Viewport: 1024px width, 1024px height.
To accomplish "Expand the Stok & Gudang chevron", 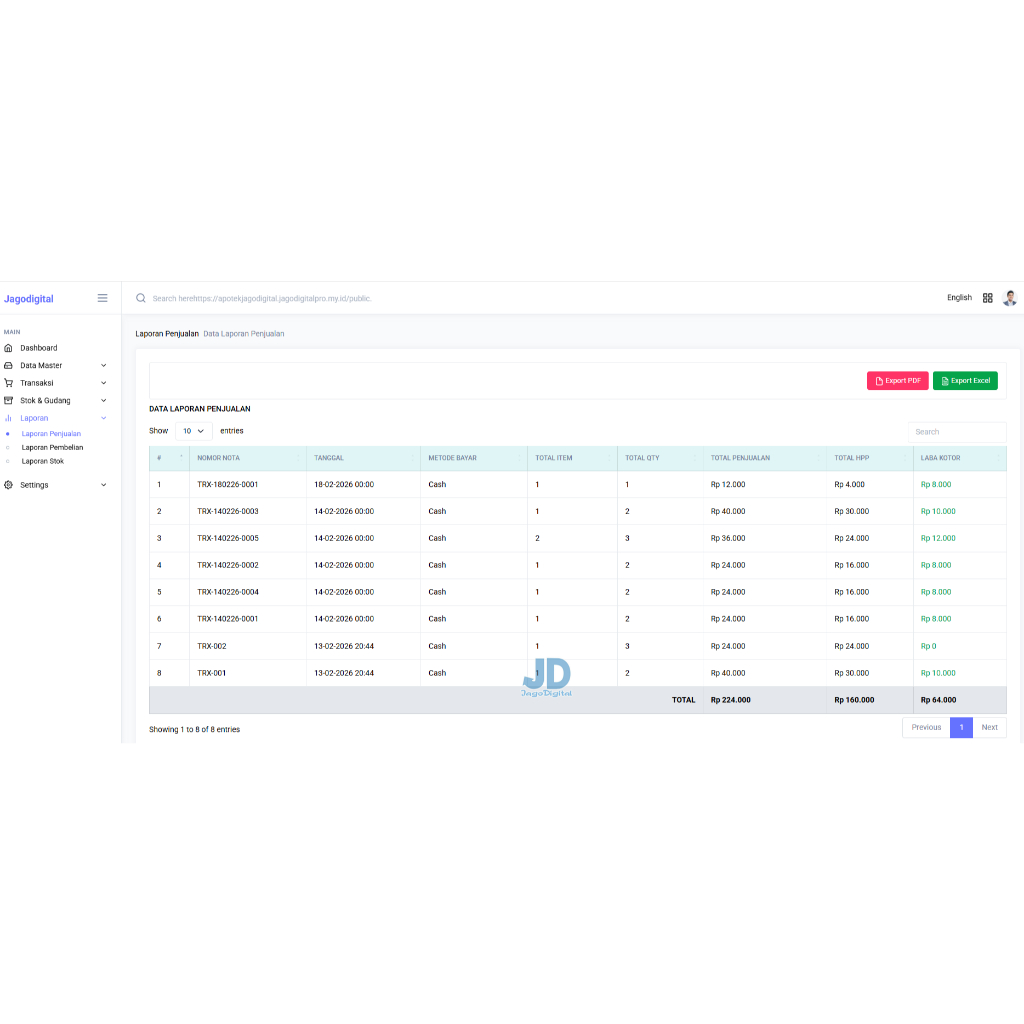I will pos(103,400).
